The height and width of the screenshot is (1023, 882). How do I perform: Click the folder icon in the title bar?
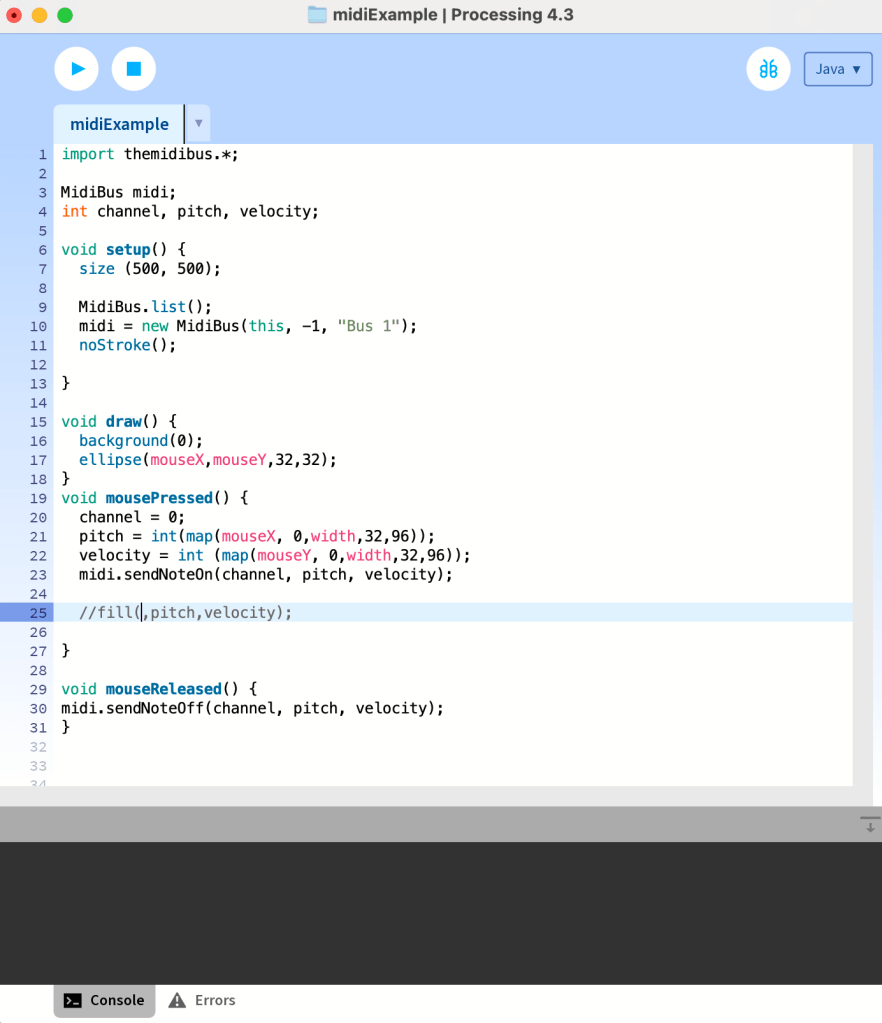318,15
